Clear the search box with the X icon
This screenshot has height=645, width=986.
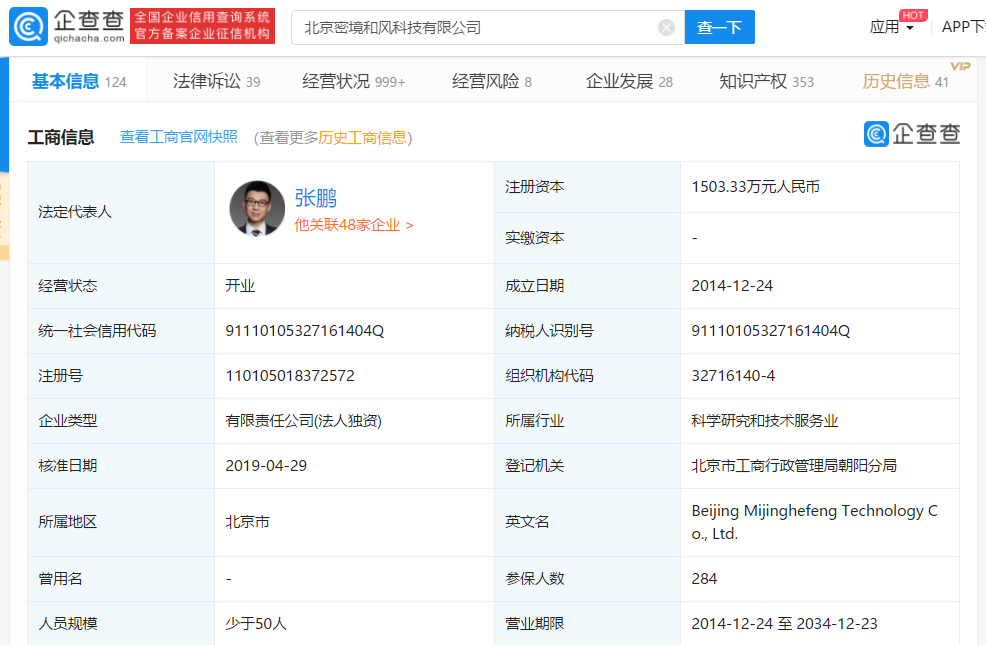[x=666, y=28]
